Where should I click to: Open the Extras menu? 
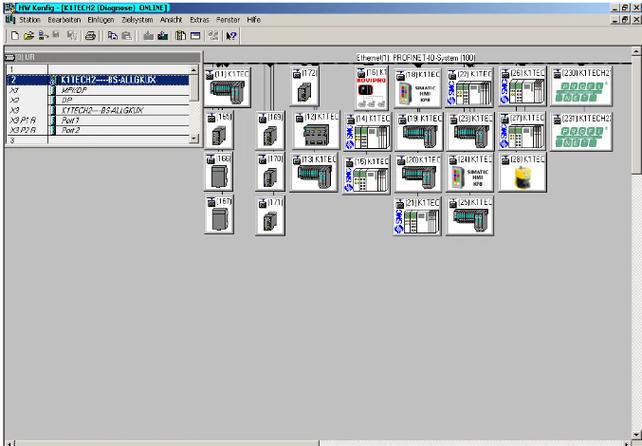coord(199,20)
